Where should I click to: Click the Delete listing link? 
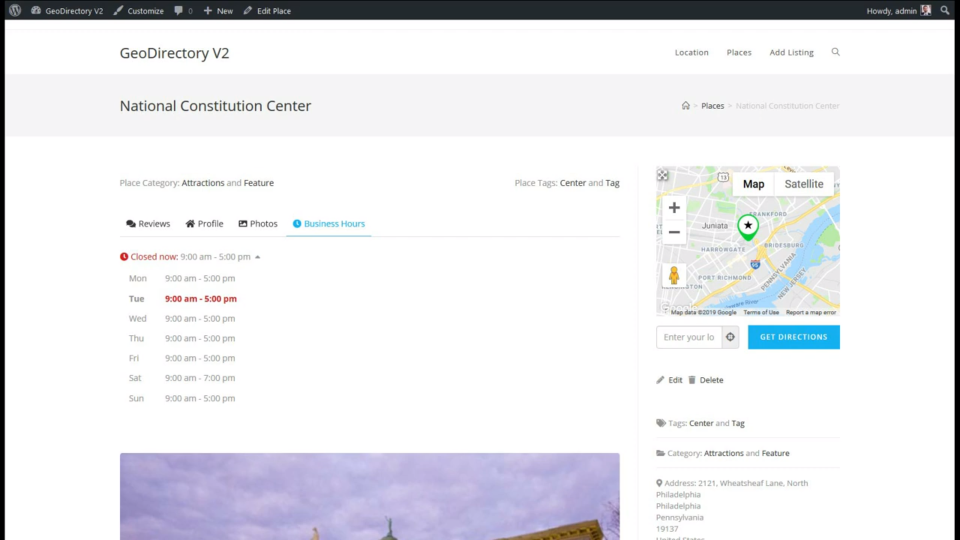705,380
